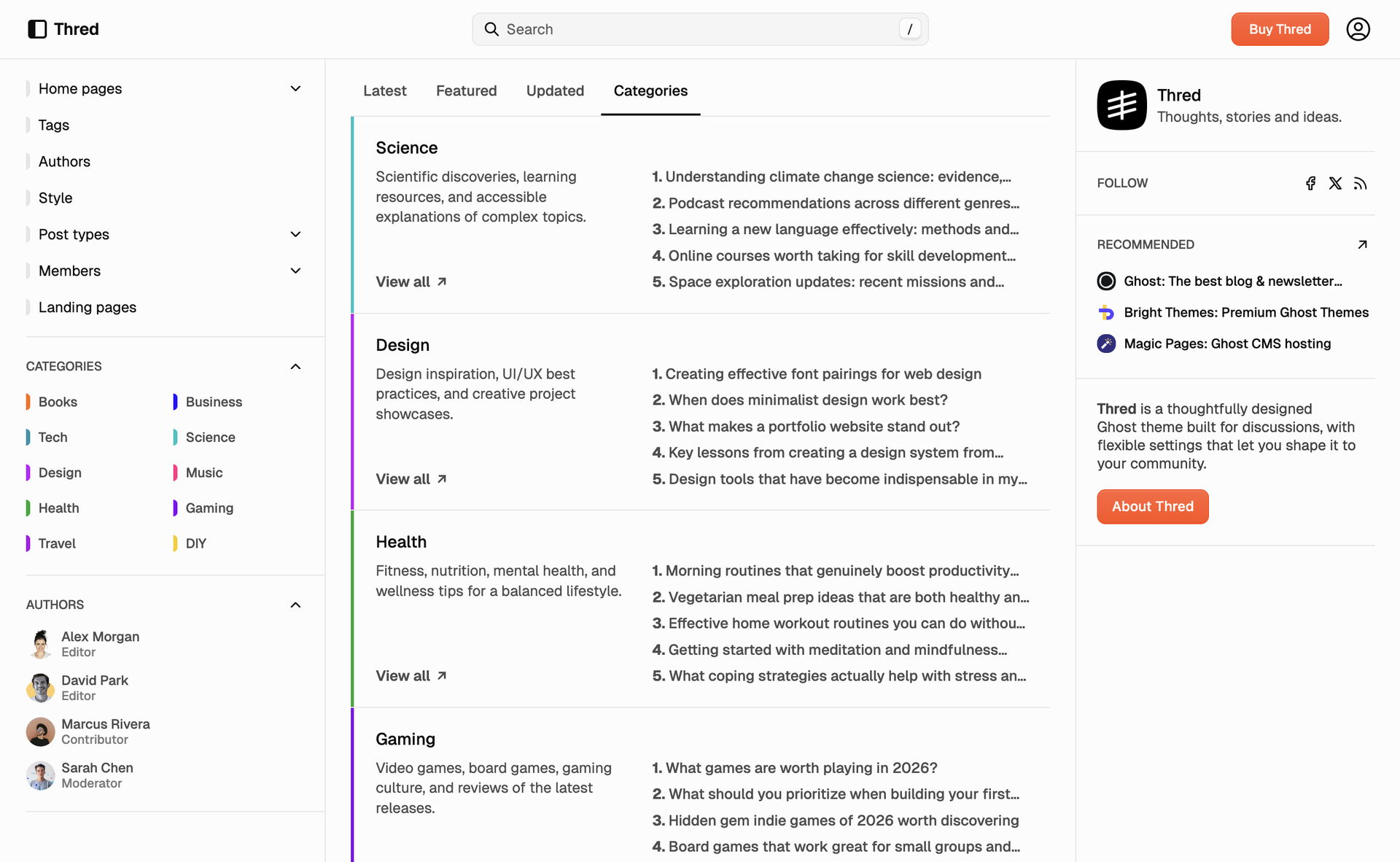Select the search magnifier icon
Viewport: 1400px width, 862px height.
[491, 29]
